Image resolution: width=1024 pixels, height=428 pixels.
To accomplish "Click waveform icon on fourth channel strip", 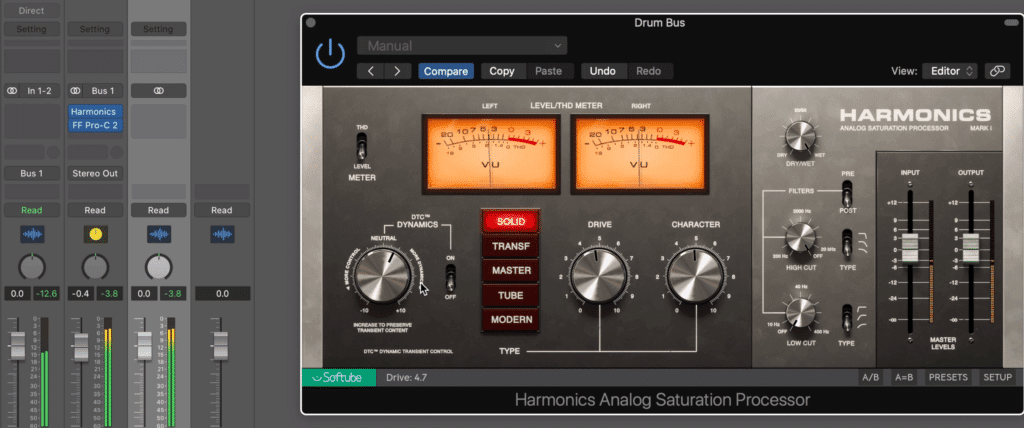I will coord(221,233).
